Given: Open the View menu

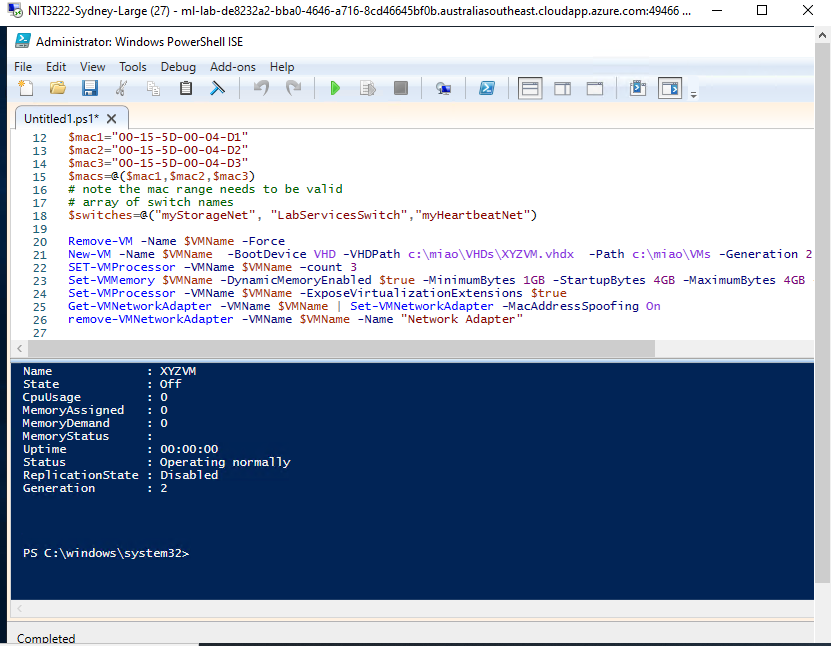Looking at the screenshot, I should [92, 67].
